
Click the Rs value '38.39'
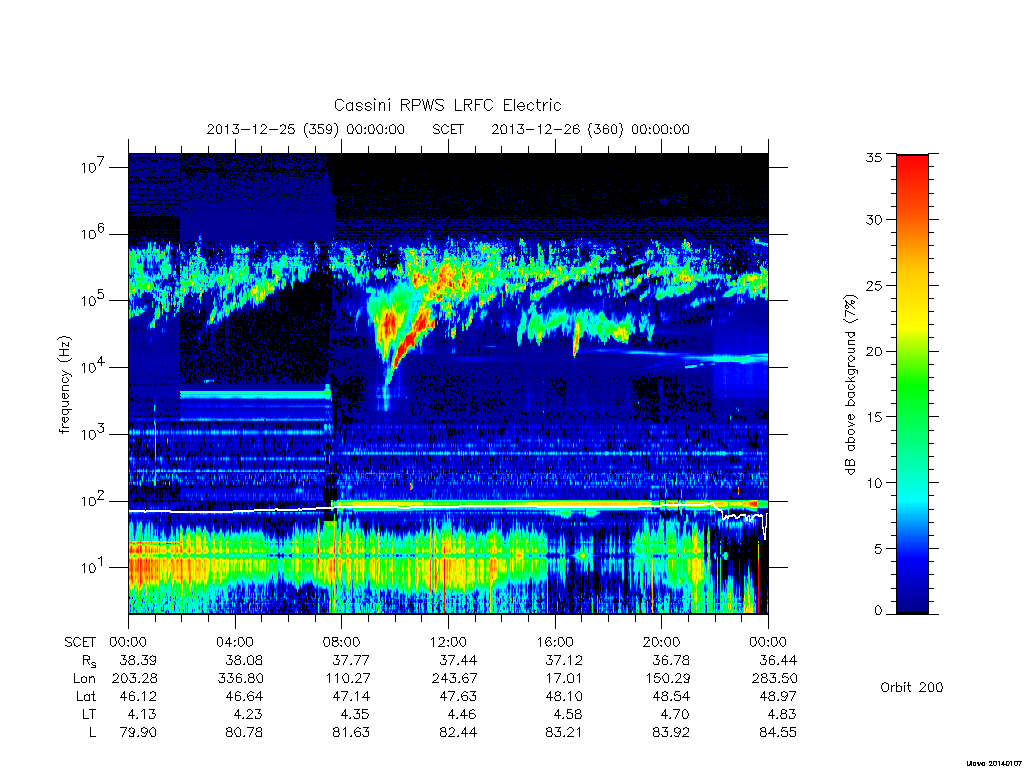pos(138,660)
